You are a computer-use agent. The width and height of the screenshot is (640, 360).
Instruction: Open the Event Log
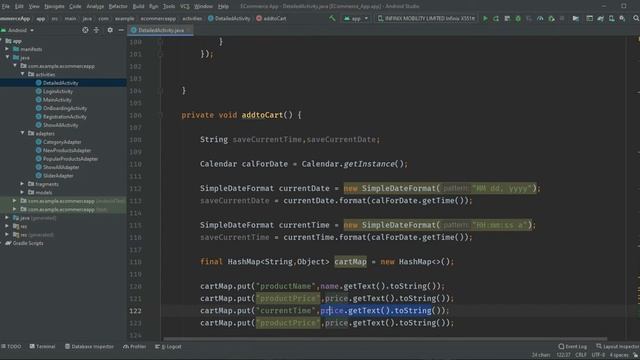click(x=573, y=347)
